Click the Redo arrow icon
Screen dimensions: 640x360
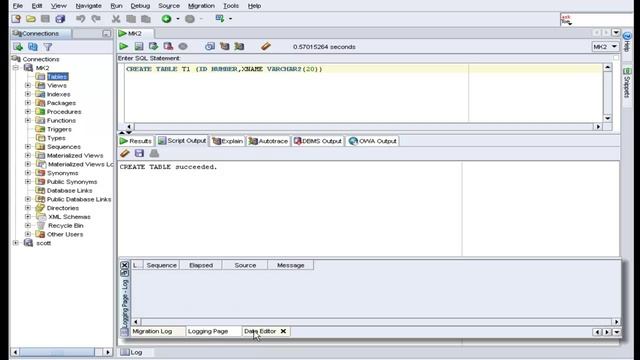(96, 19)
